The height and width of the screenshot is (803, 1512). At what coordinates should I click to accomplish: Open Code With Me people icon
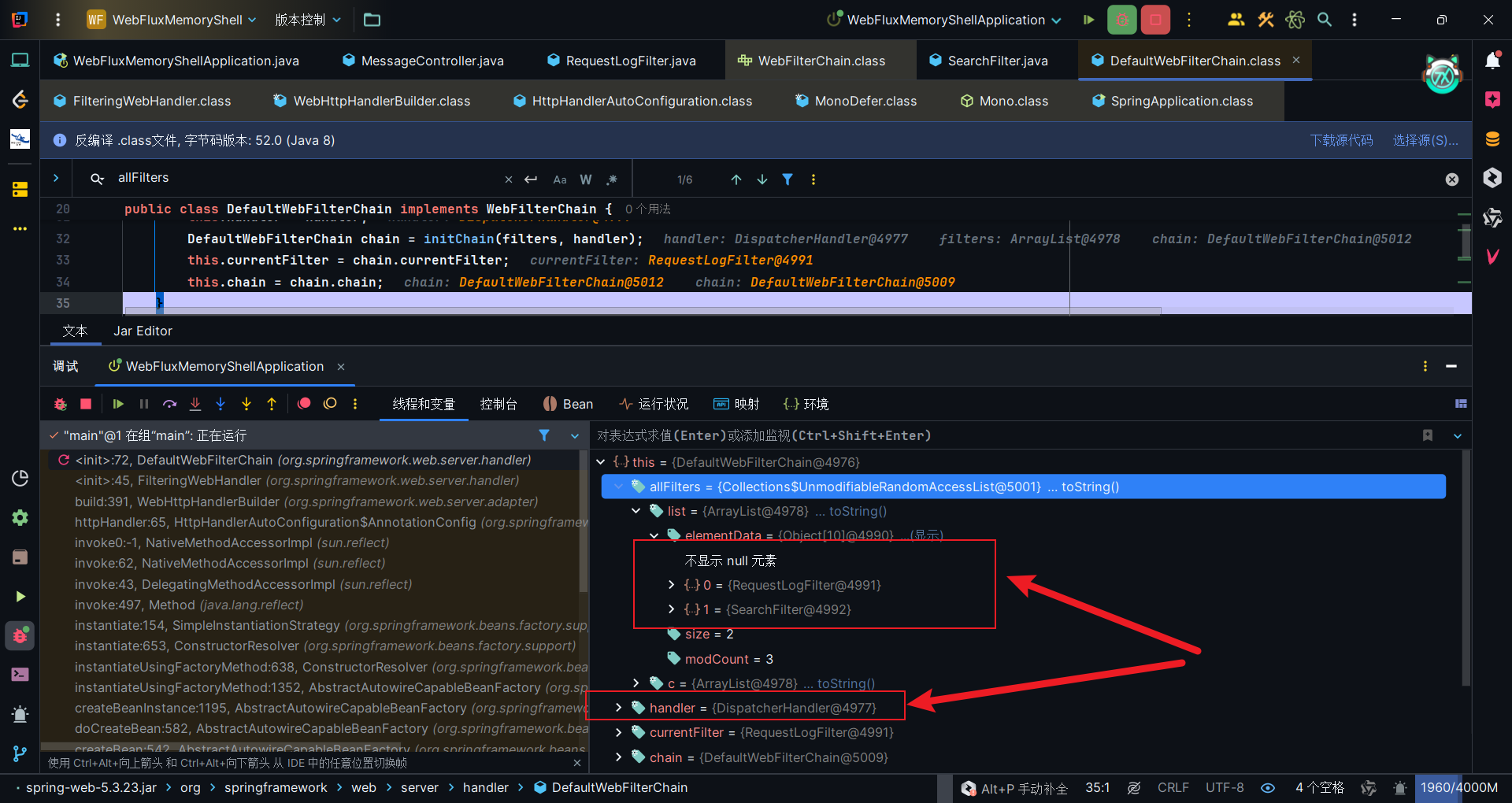tap(1236, 20)
